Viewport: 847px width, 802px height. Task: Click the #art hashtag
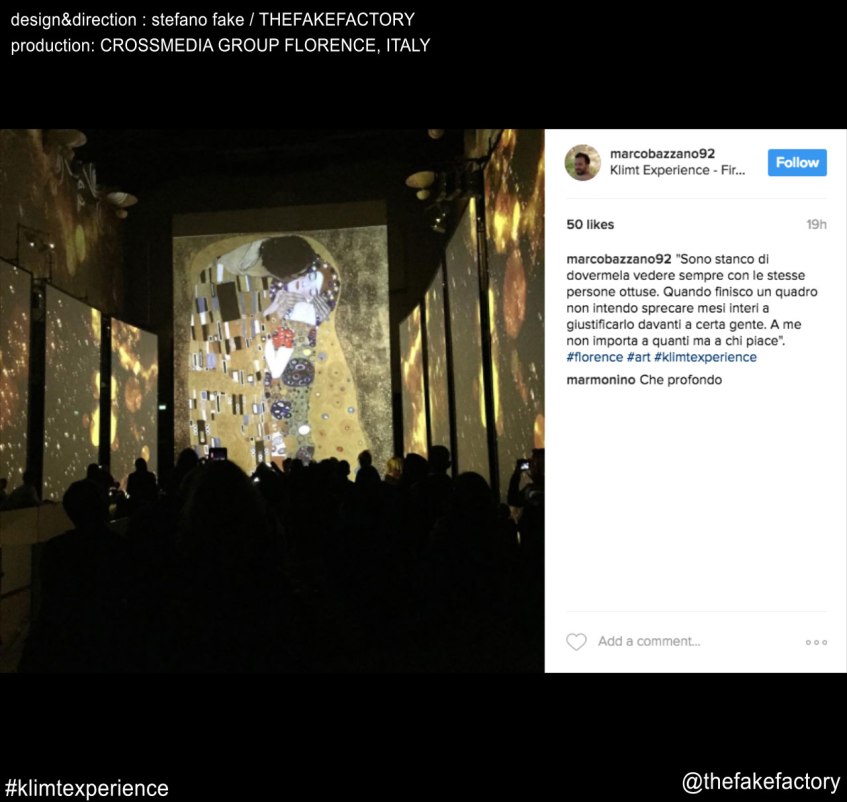tap(638, 357)
